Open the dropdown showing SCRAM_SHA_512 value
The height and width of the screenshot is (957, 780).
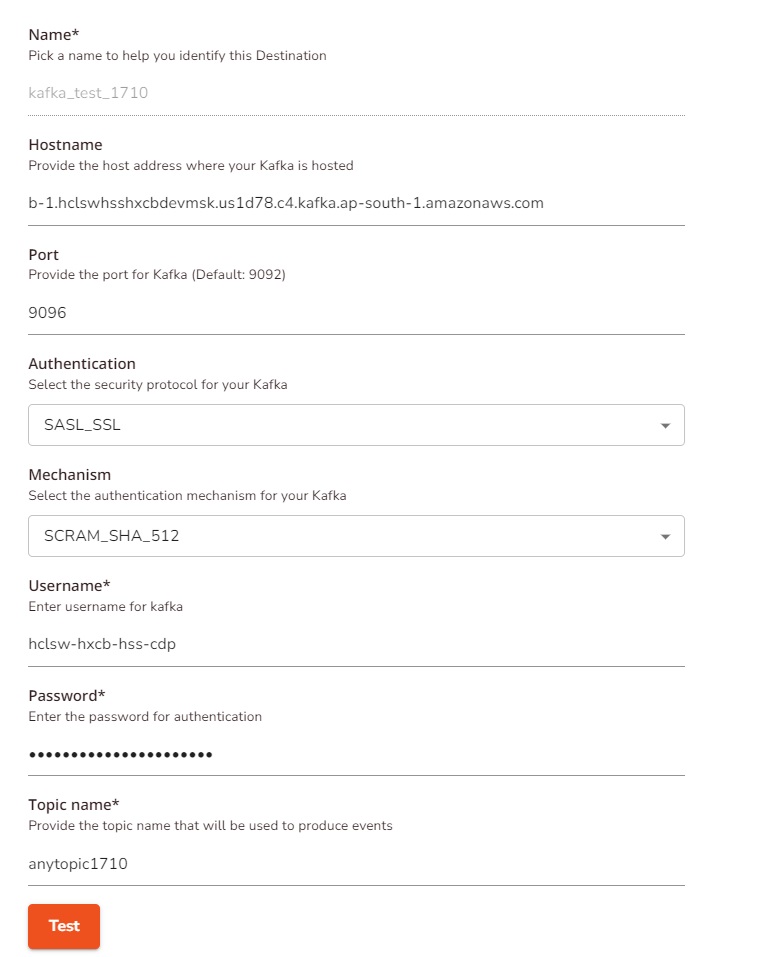[x=355, y=536]
